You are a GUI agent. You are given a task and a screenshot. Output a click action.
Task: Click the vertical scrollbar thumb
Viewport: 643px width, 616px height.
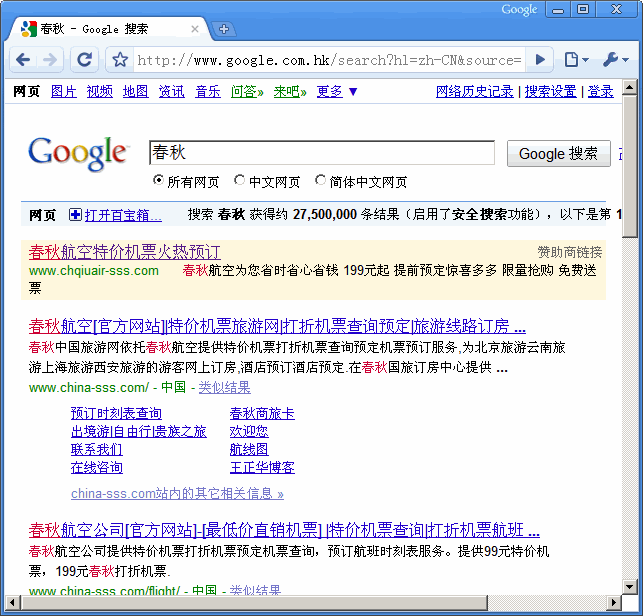click(629, 166)
